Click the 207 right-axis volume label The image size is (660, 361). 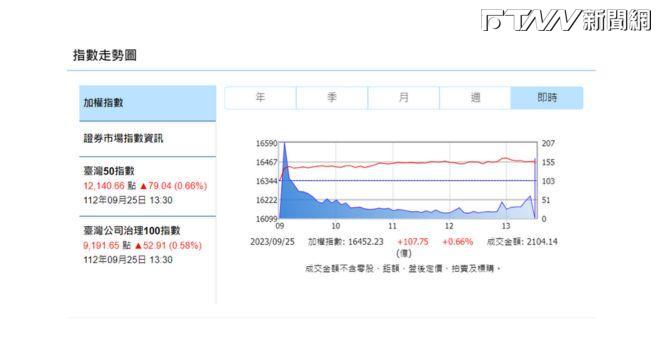tap(548, 143)
